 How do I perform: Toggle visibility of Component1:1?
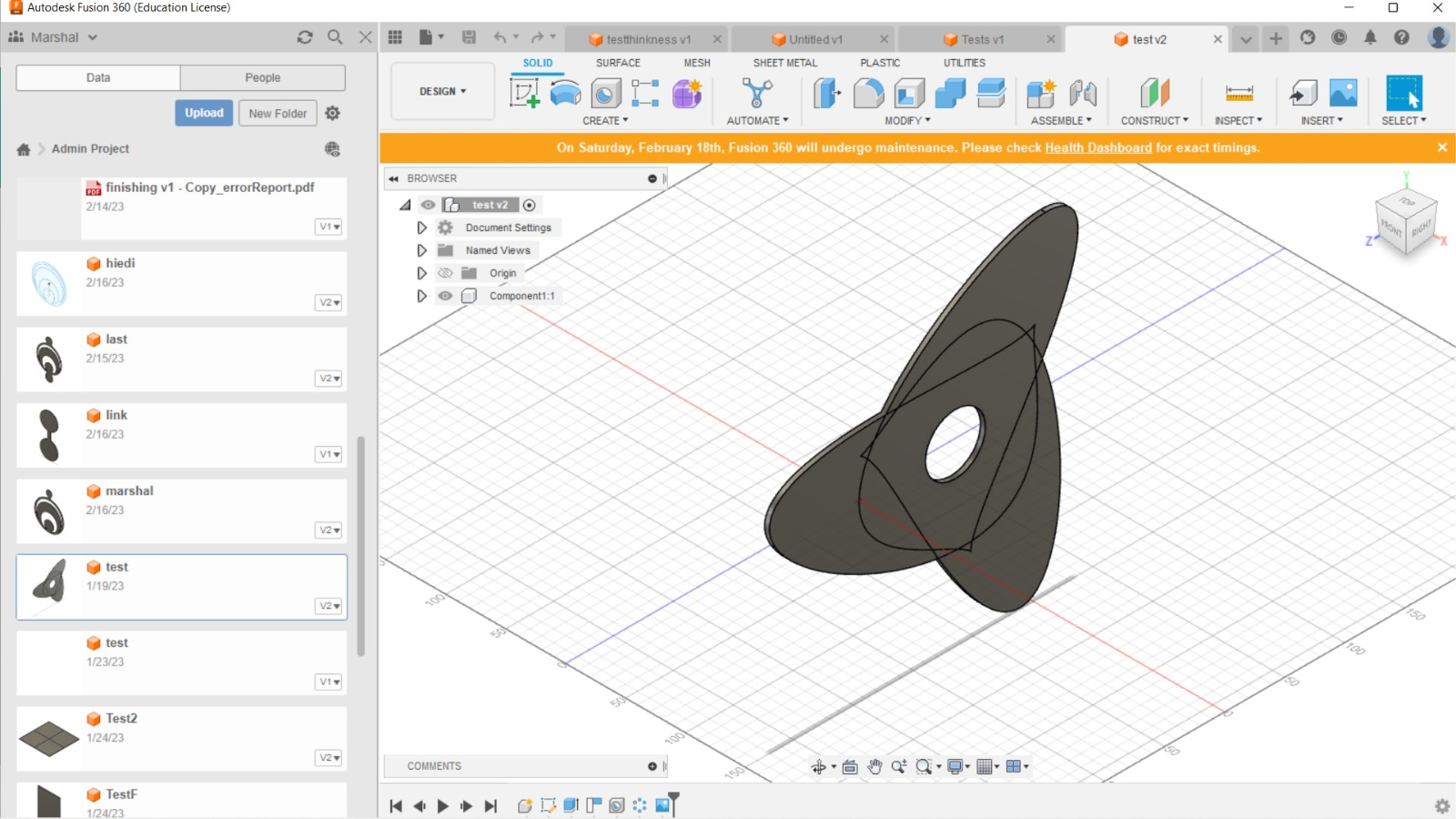click(x=445, y=296)
